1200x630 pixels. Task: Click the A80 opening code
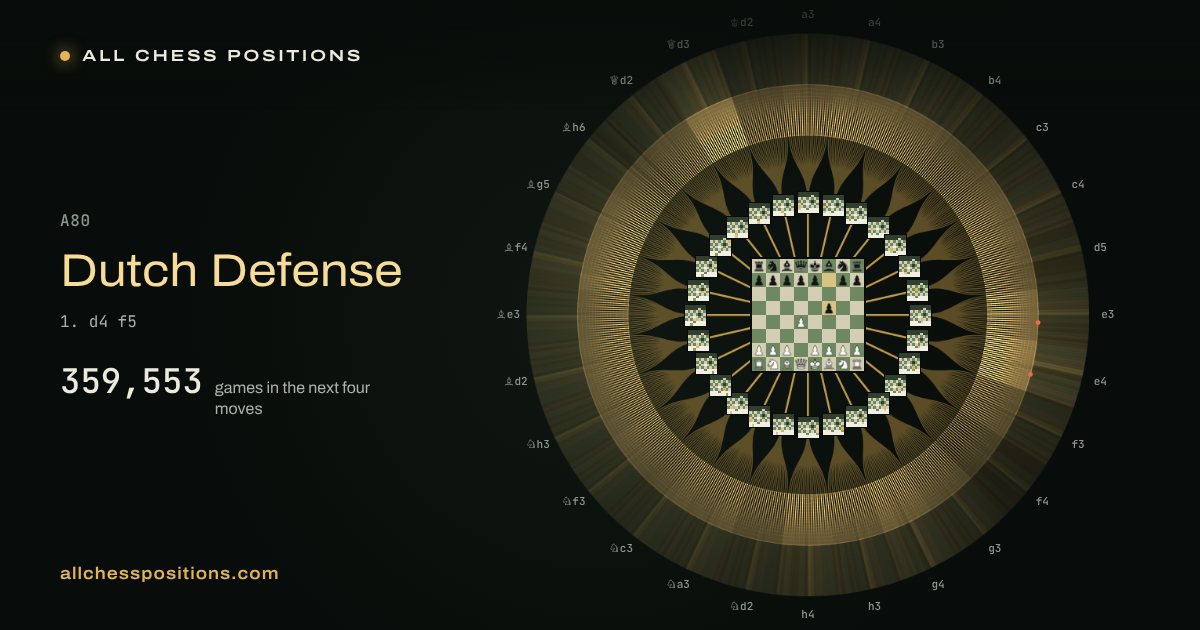(x=76, y=220)
